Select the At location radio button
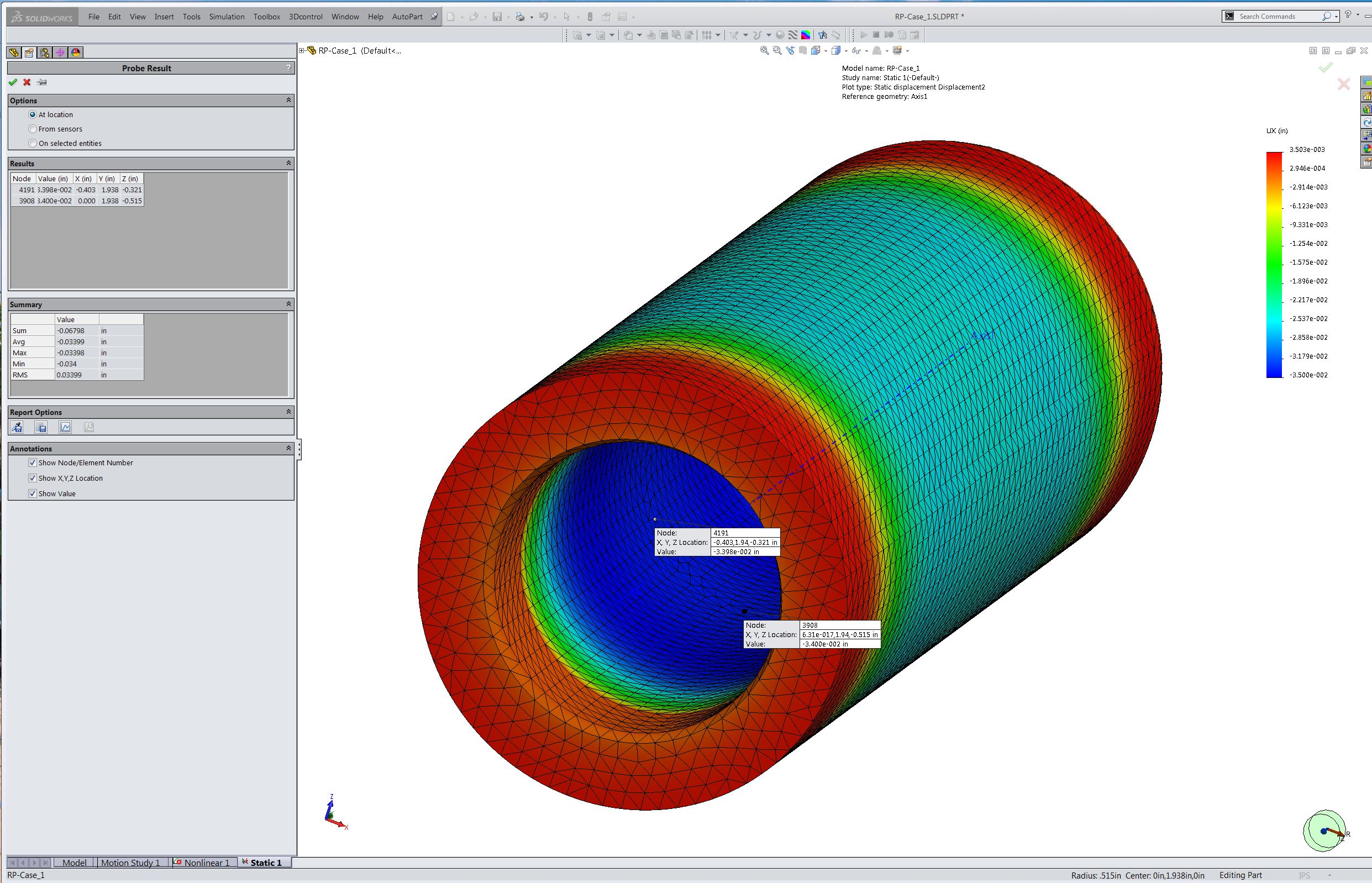Viewport: 1372px width, 883px height. [33, 115]
